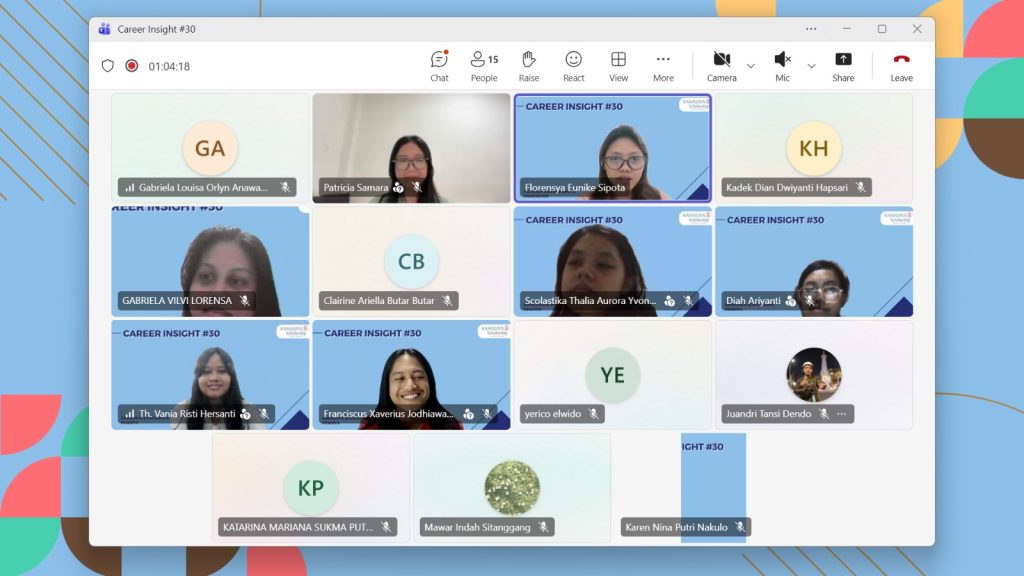Click muted mic icon on KATARINA MARIANA

coord(387,527)
